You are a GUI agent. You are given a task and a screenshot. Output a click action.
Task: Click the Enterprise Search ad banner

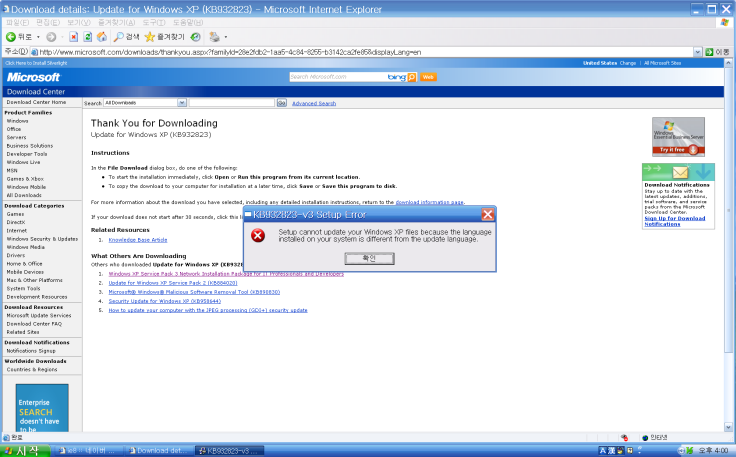tap(42, 408)
